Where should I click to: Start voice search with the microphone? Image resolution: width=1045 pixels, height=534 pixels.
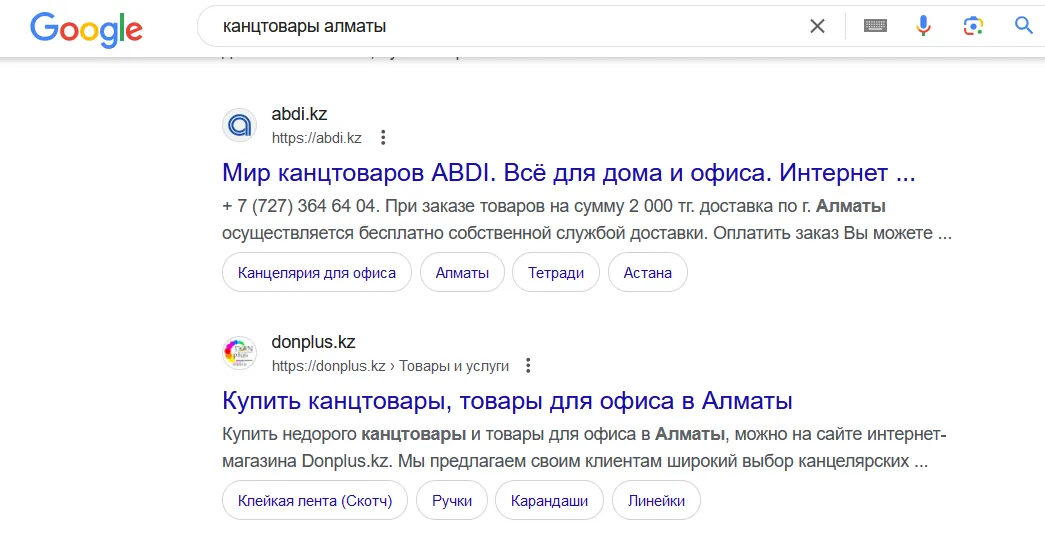coord(923,26)
